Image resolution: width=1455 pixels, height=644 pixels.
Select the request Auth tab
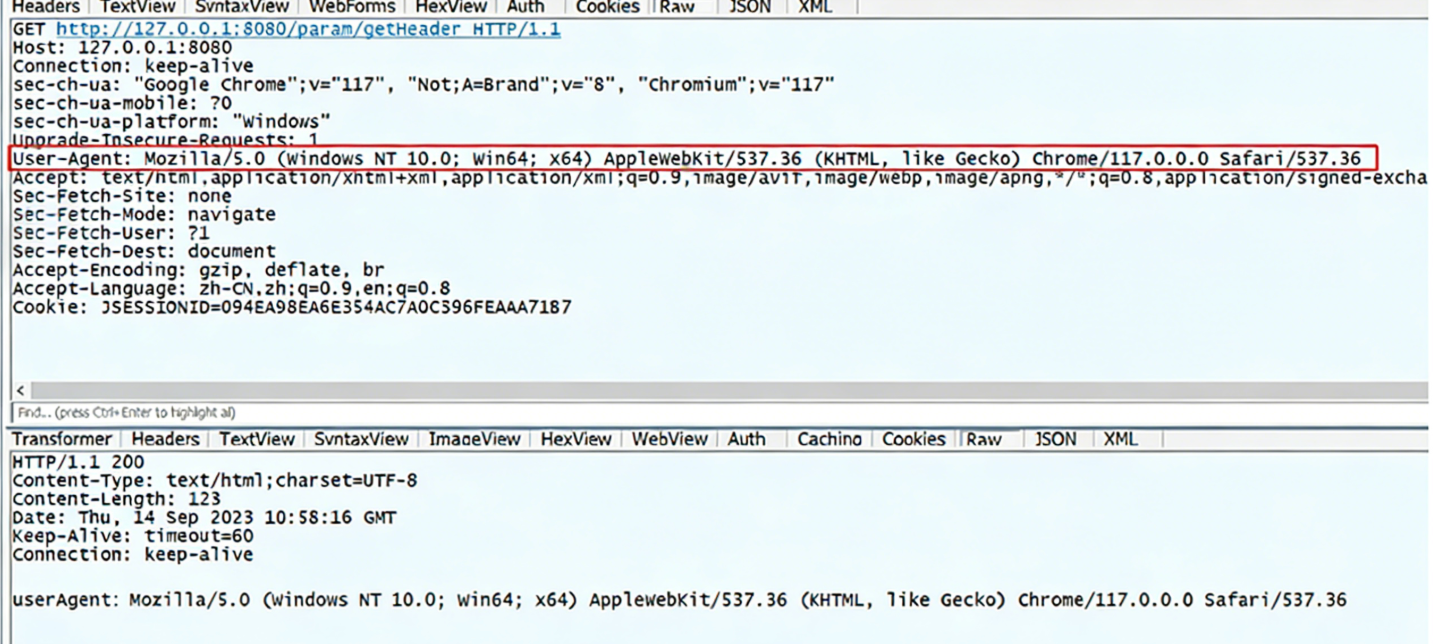coord(525,6)
